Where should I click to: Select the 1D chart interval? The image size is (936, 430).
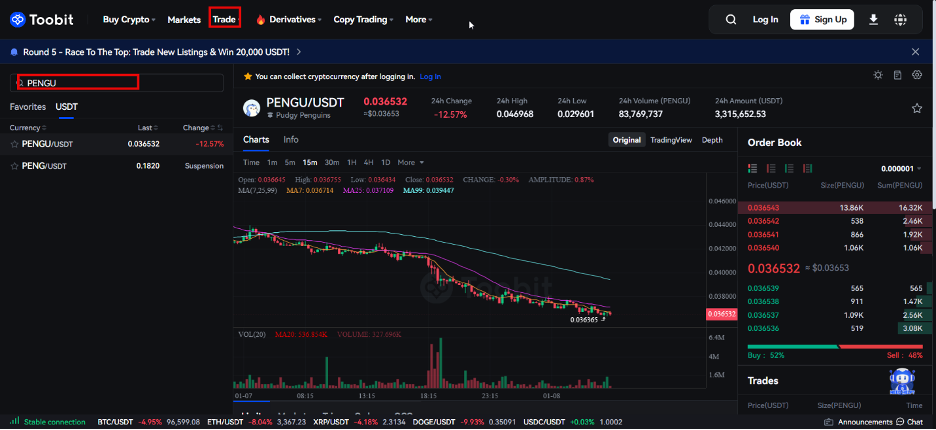386,162
